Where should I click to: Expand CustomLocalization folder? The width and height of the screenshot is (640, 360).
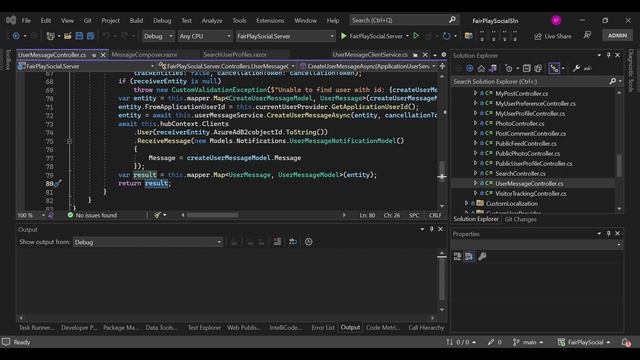(x=466, y=203)
